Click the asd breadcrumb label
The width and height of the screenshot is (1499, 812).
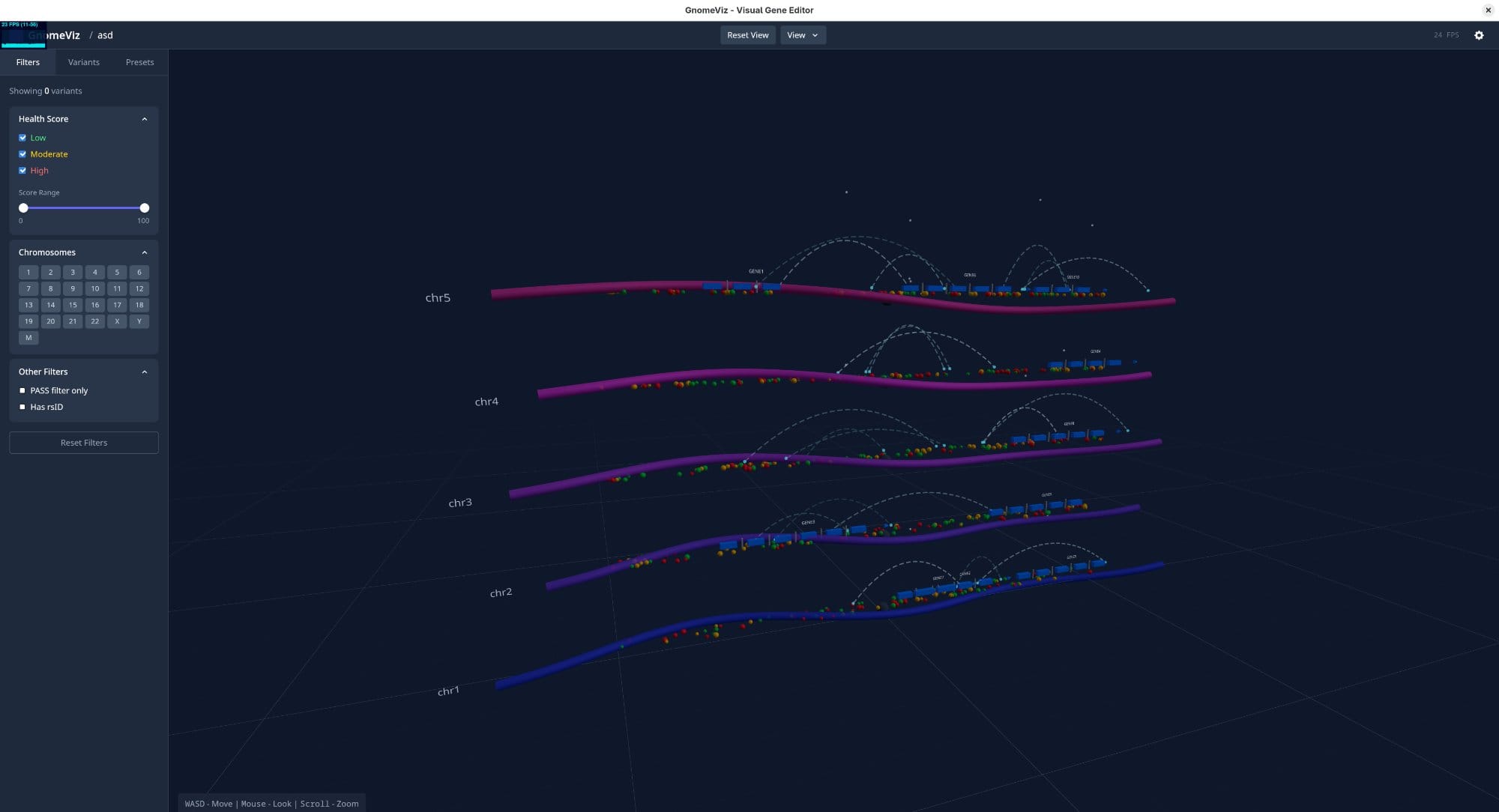point(105,35)
